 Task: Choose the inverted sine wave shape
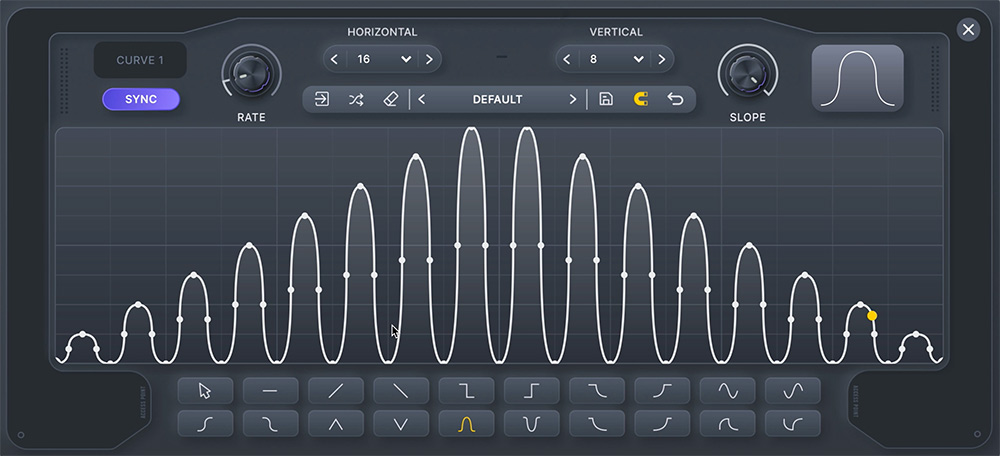pos(793,391)
